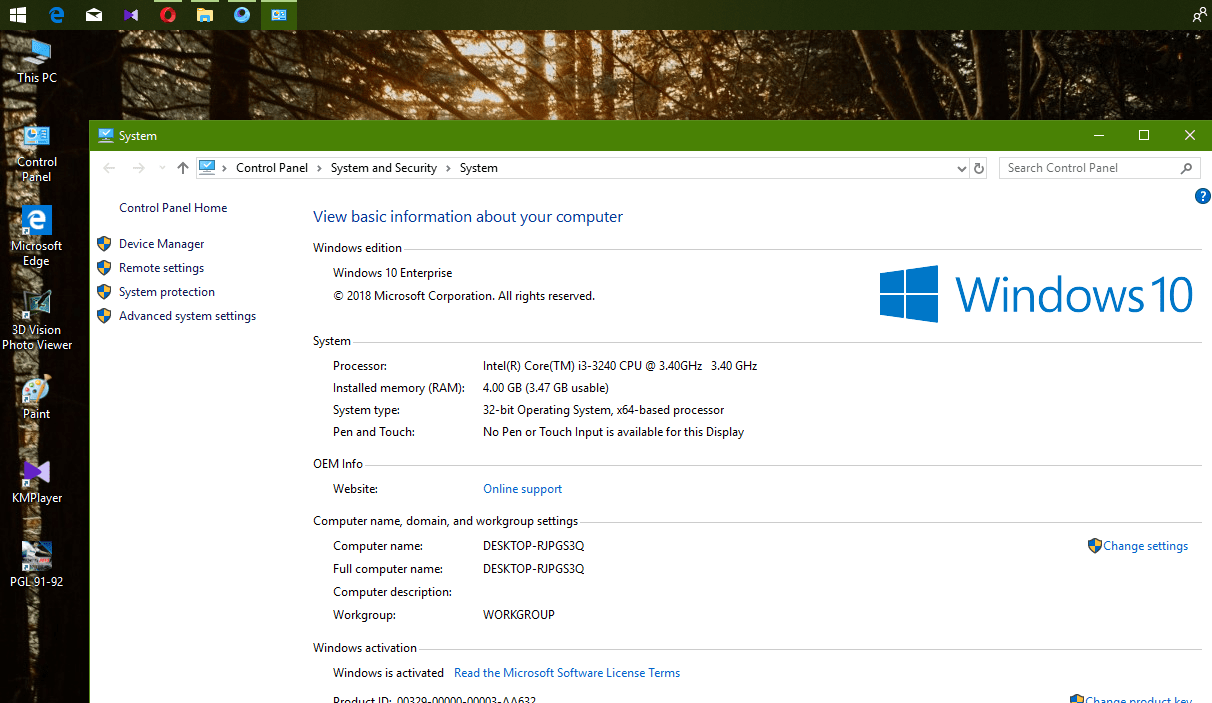
Task: Open KMPlayer from the taskbar
Action: click(x=130, y=15)
